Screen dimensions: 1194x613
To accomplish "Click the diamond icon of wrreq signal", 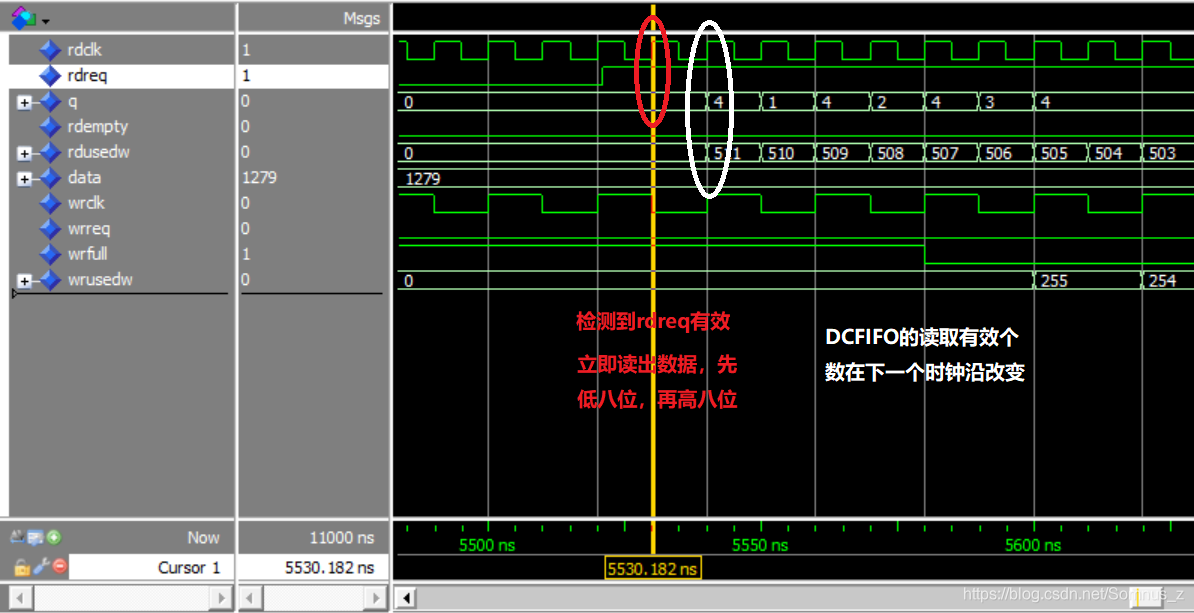I will pos(49,228).
